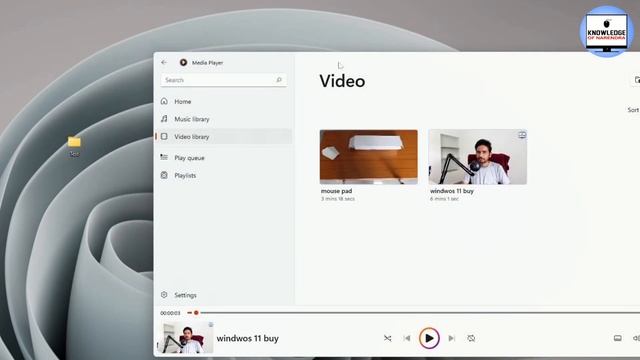Viewport: 640px width, 360px height.
Task: Click the now playing thumbnail
Action: tap(186, 338)
